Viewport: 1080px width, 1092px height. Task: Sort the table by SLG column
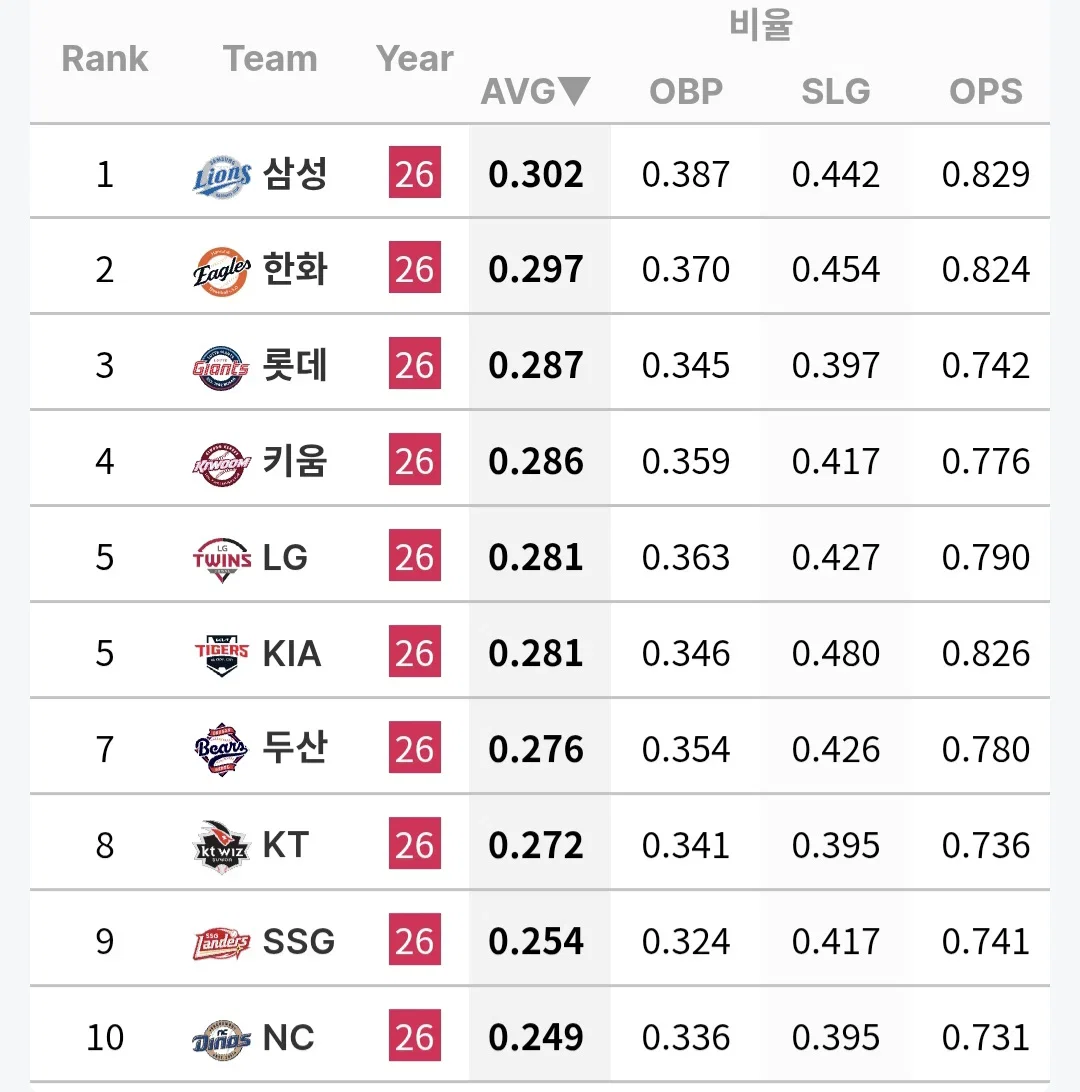point(836,91)
